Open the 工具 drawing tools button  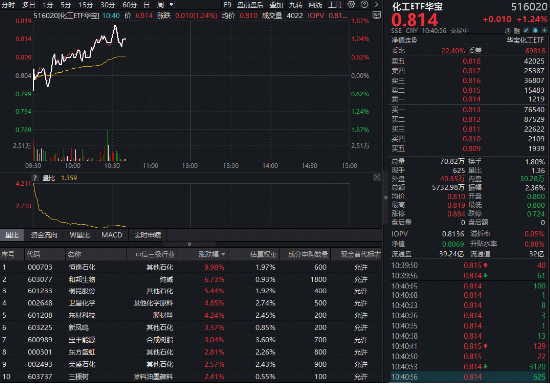[334, 5]
